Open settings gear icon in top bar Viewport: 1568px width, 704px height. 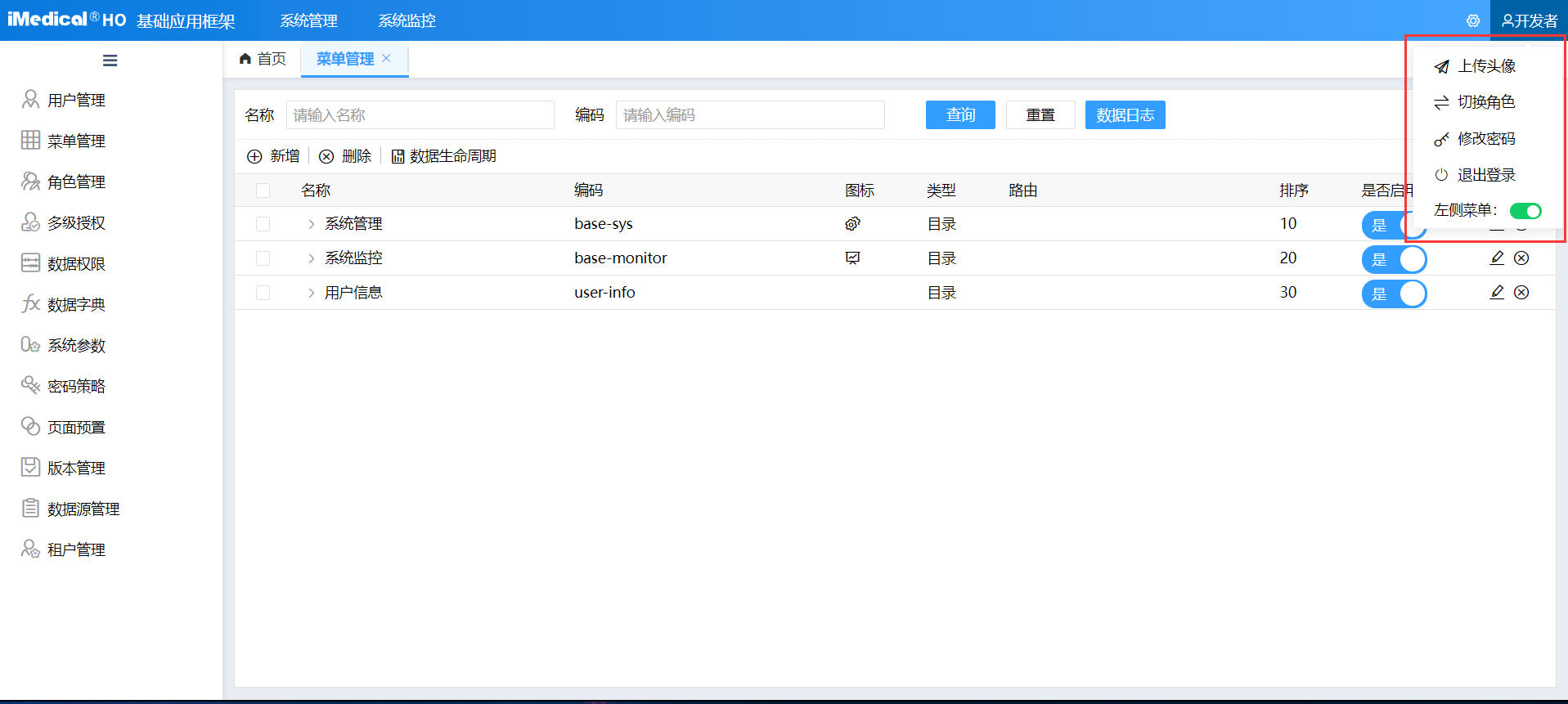[x=1472, y=20]
